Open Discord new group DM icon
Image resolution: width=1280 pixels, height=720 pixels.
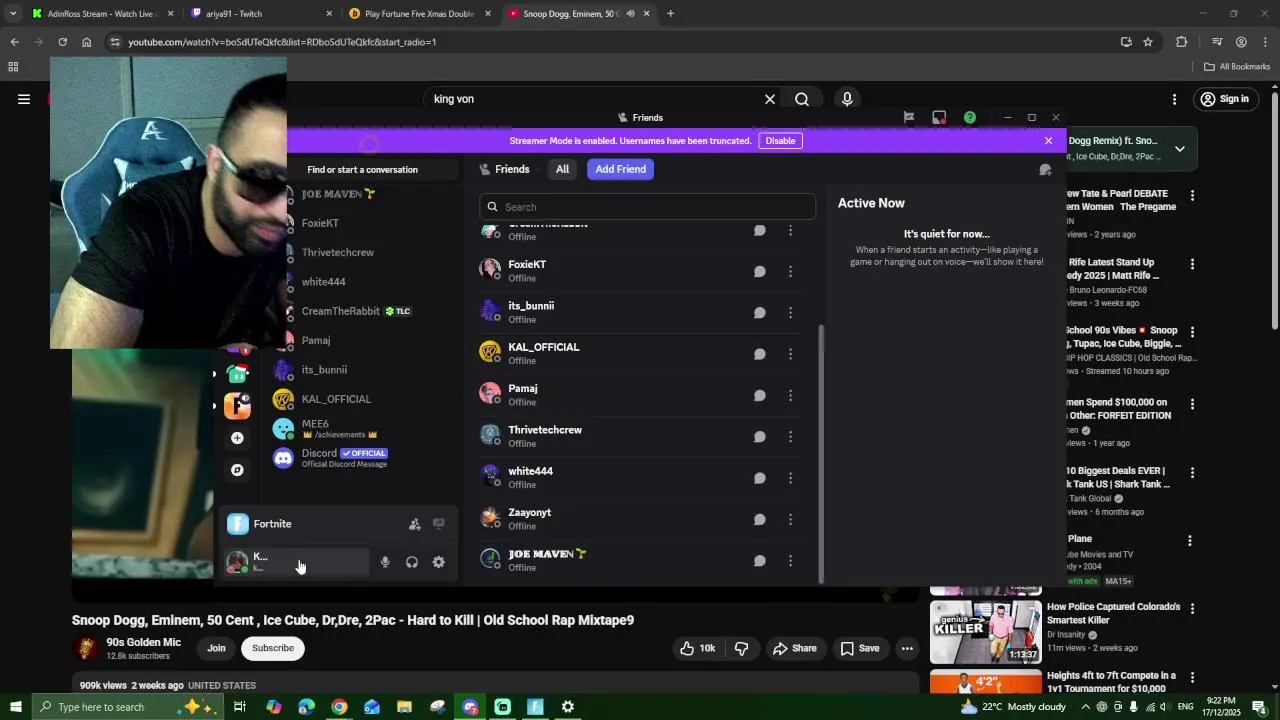pos(1045,170)
